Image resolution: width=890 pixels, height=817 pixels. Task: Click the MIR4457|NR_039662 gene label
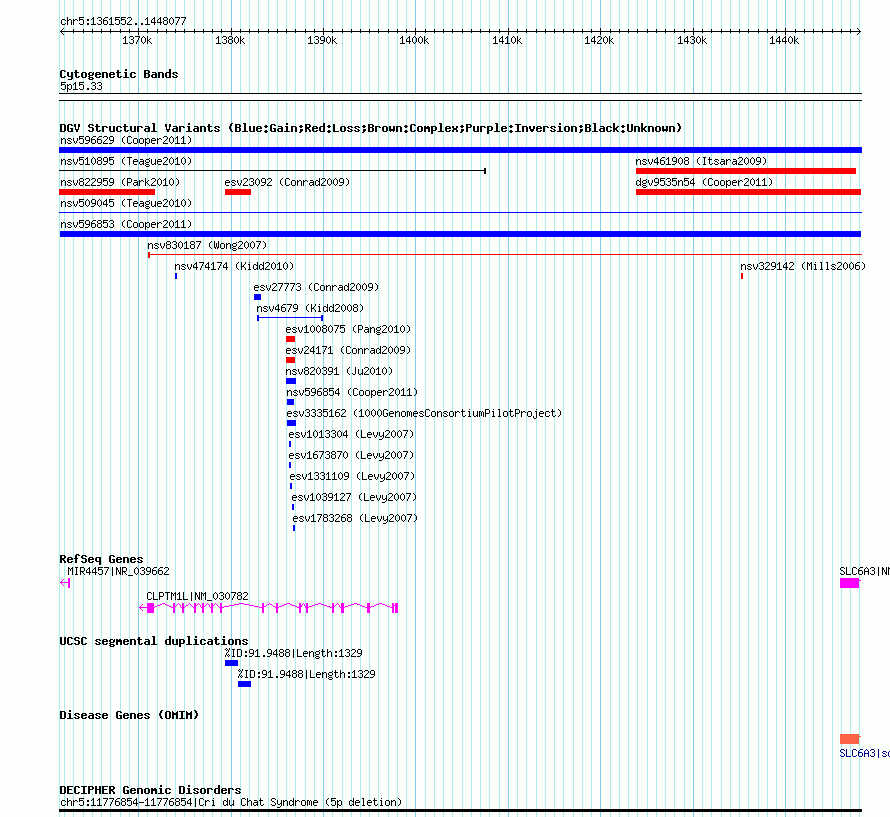(118, 571)
